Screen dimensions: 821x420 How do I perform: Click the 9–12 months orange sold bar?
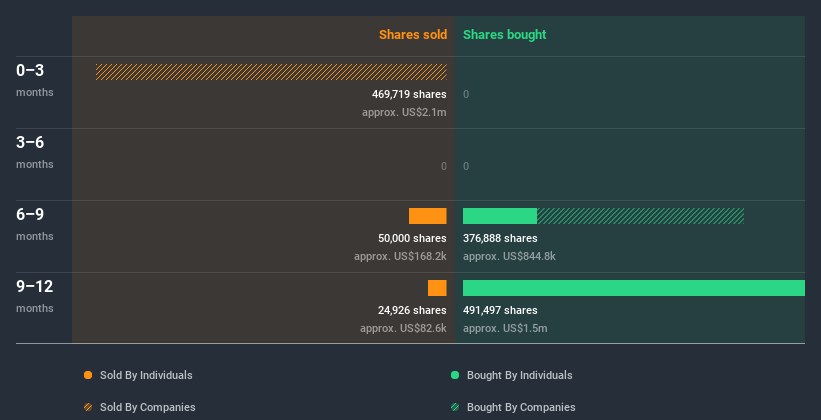(x=437, y=288)
